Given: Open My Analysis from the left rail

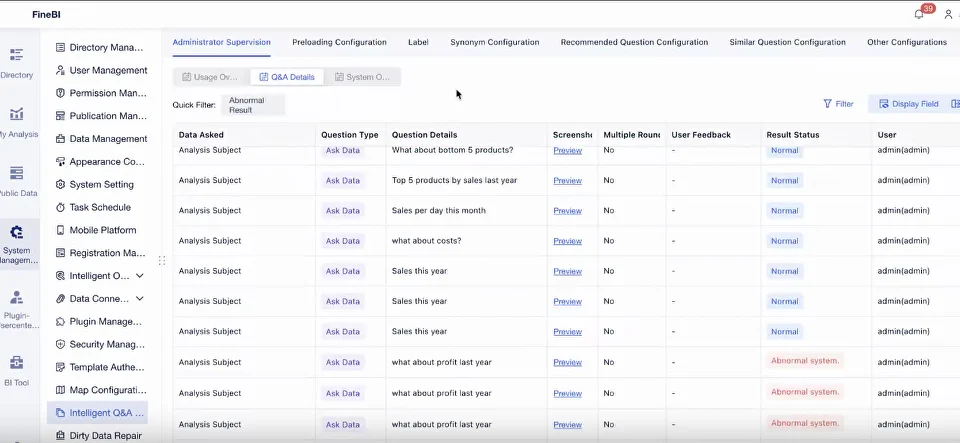Looking at the screenshot, I should click(x=17, y=115).
